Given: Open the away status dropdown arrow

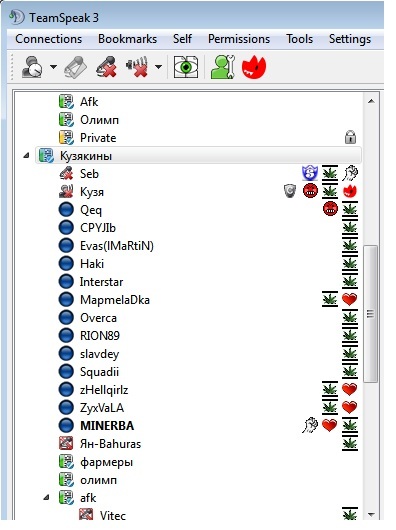Looking at the screenshot, I should (x=53, y=67).
